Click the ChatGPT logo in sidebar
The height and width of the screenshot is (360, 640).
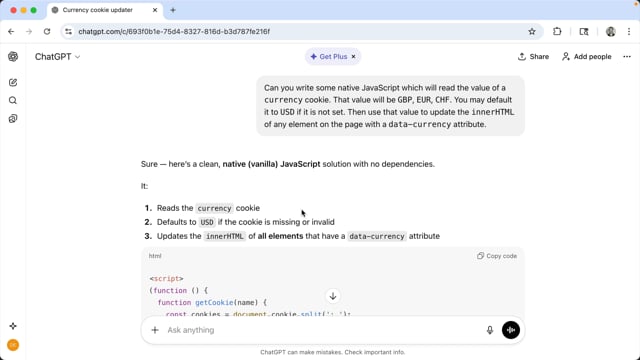coord(13,57)
